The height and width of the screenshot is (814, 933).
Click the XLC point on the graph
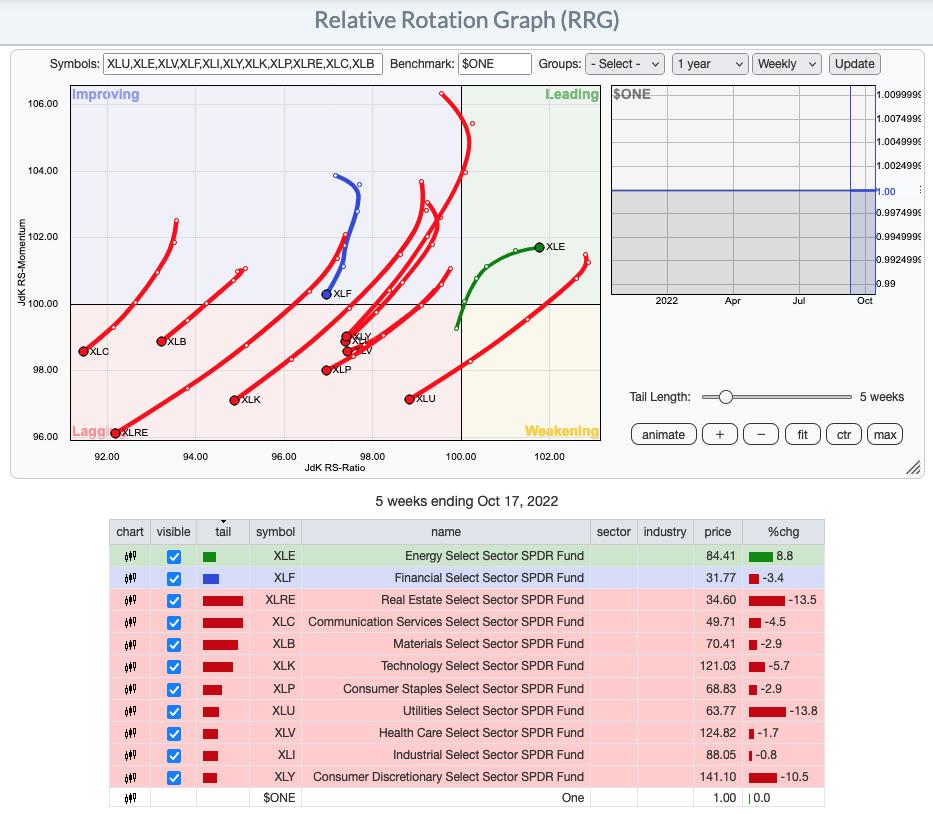tap(83, 352)
